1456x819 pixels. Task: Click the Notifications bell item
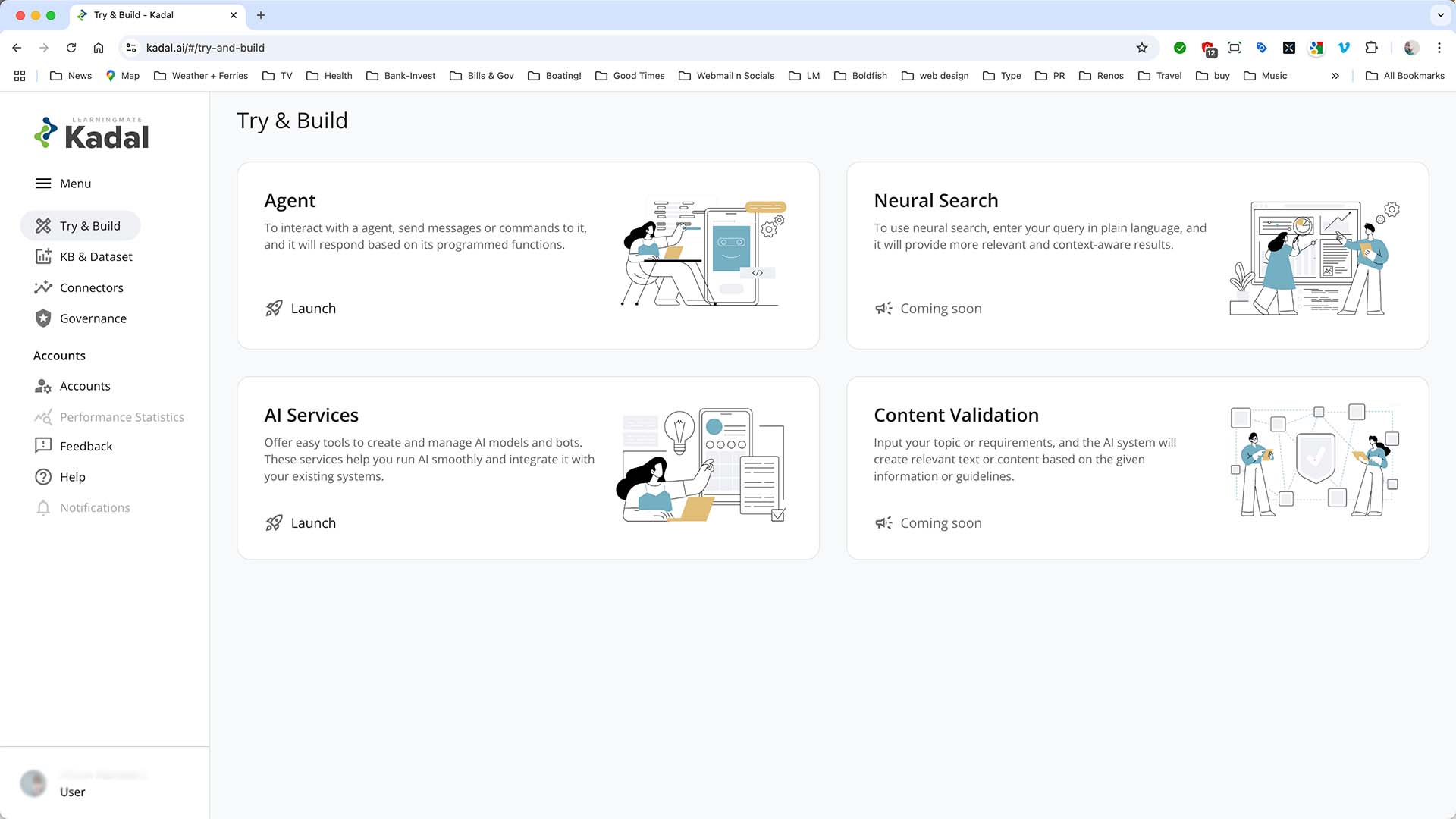(94, 507)
